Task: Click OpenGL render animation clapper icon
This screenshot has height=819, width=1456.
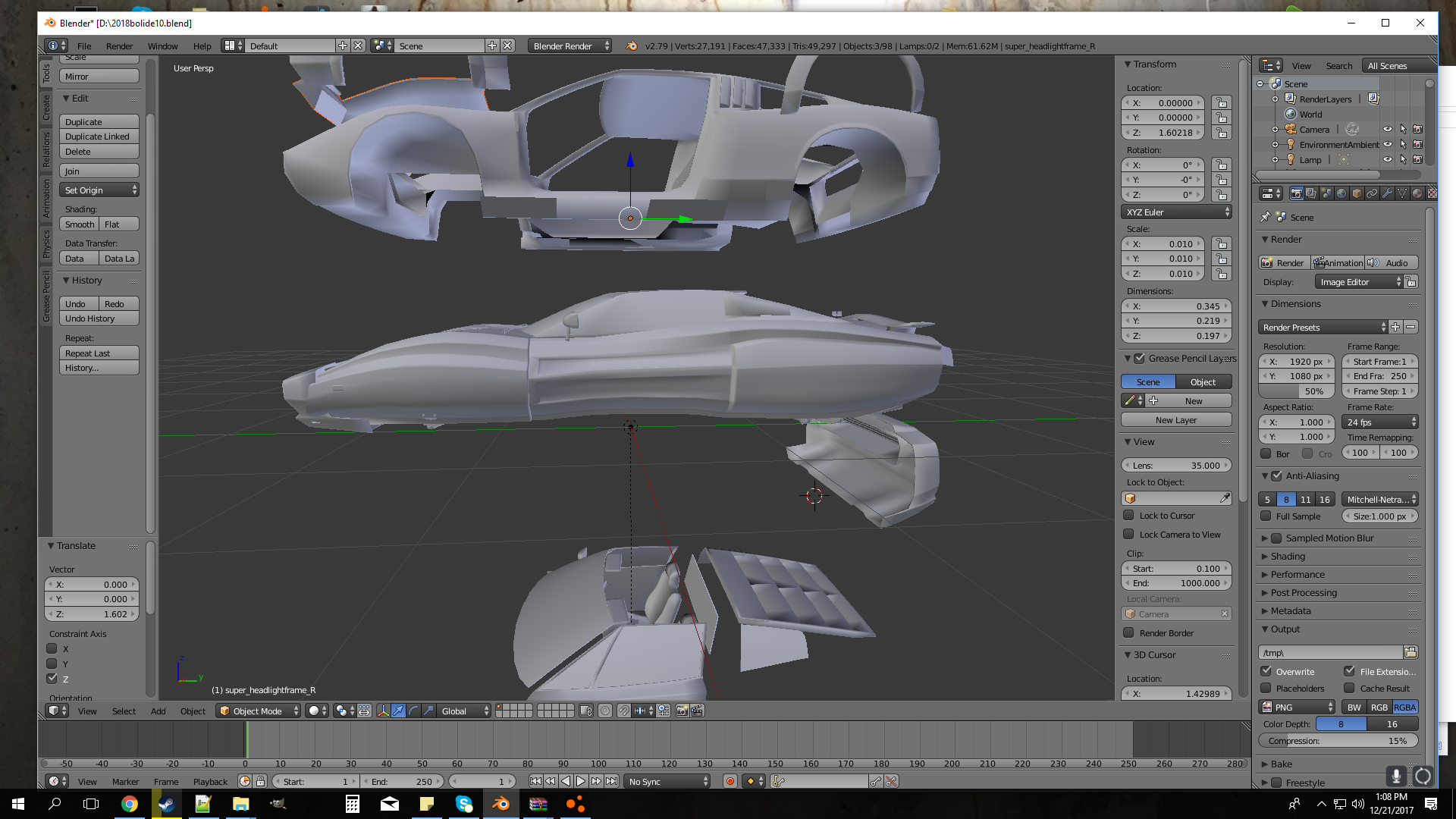Action: [697, 711]
